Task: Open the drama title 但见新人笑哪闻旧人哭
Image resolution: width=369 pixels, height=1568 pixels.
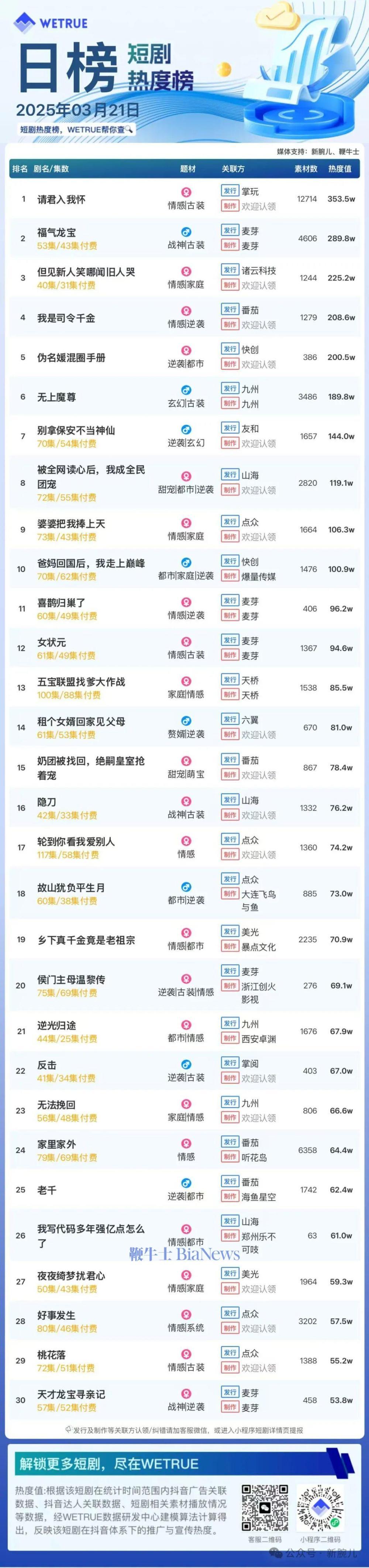Action: 86,272
